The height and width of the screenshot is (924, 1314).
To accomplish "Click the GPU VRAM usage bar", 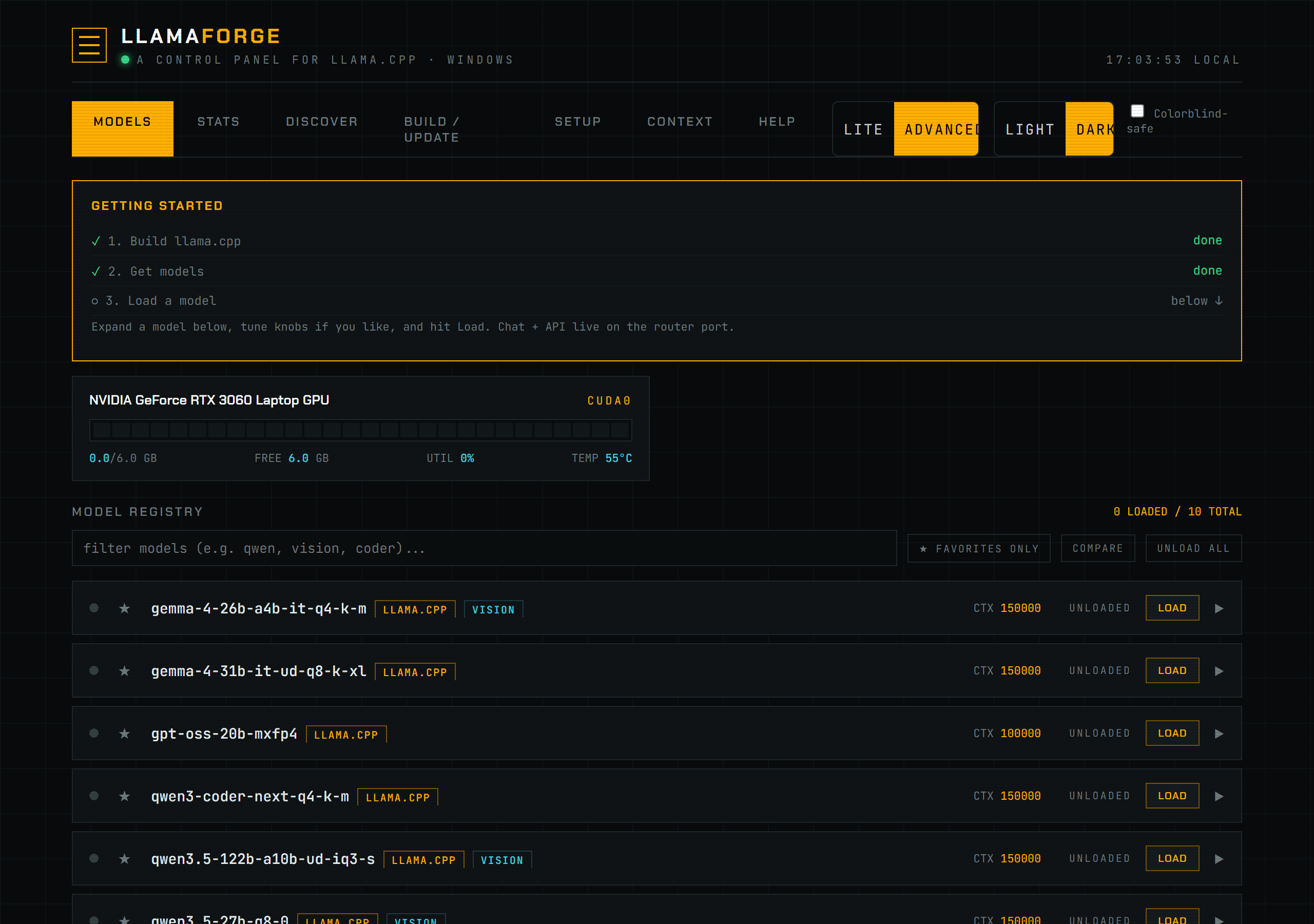I will coord(360,430).
